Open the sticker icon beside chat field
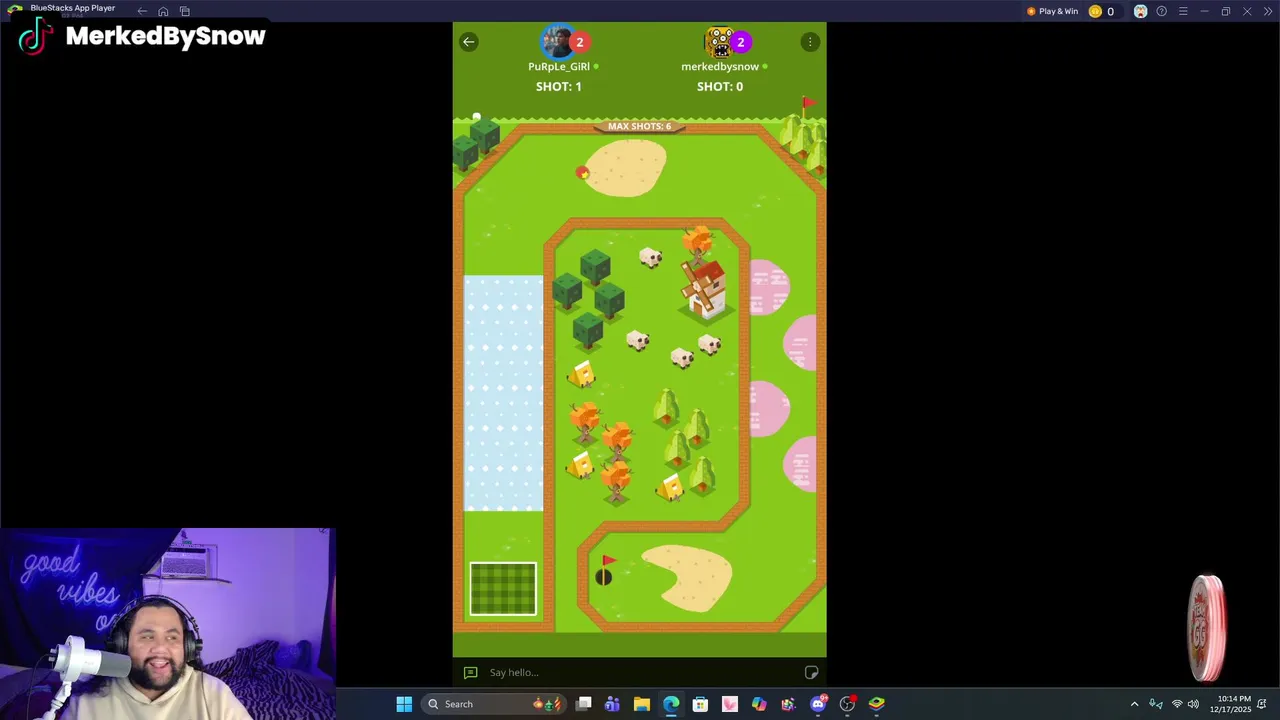The image size is (1280, 720). click(x=812, y=673)
